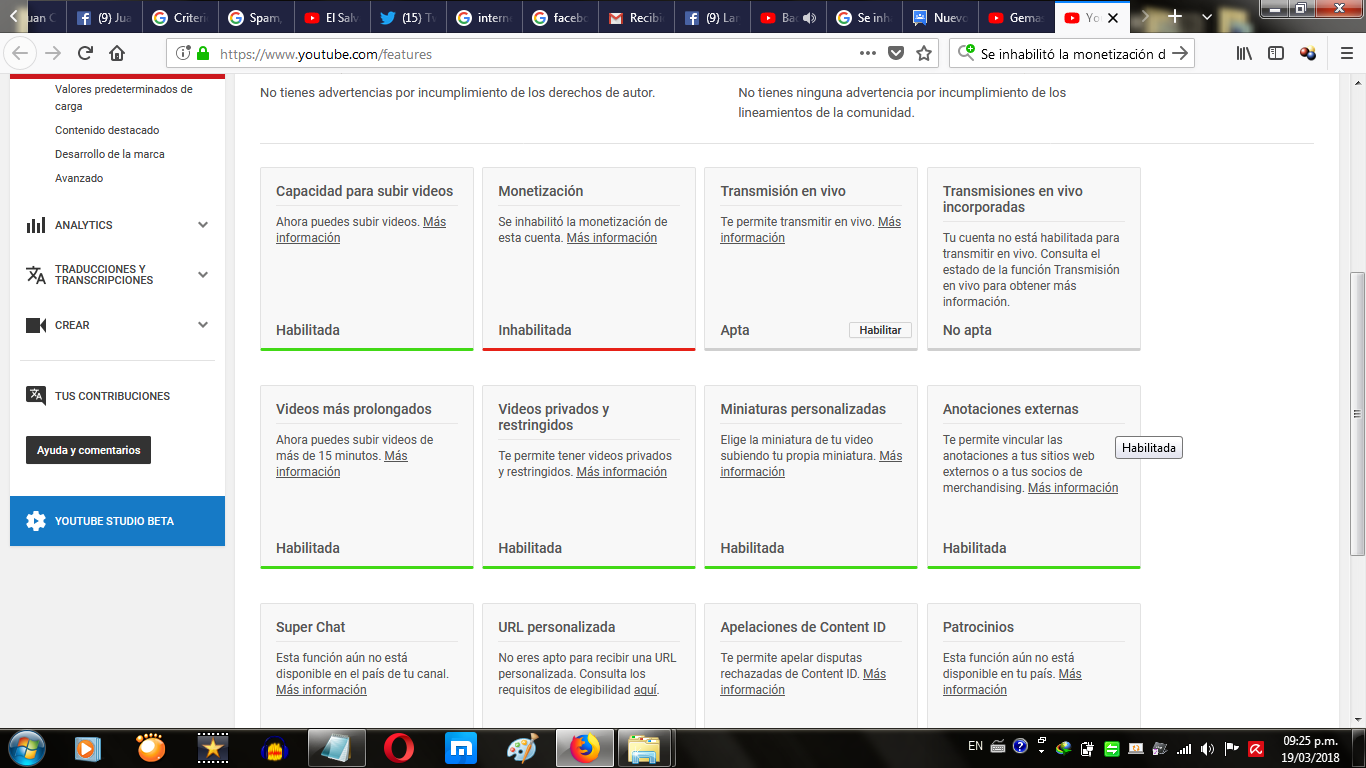Open 'Más información' under Videos privados y restringidos
This screenshot has width=1366, height=768.
click(621, 472)
